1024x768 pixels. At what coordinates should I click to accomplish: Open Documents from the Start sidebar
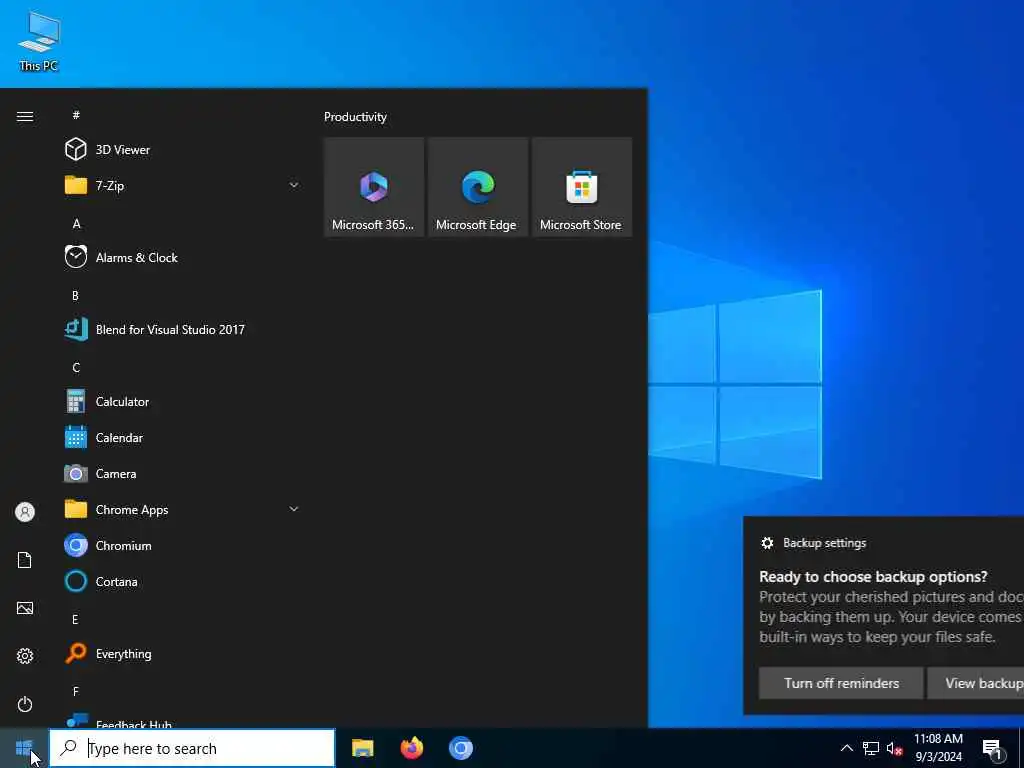(x=25, y=560)
